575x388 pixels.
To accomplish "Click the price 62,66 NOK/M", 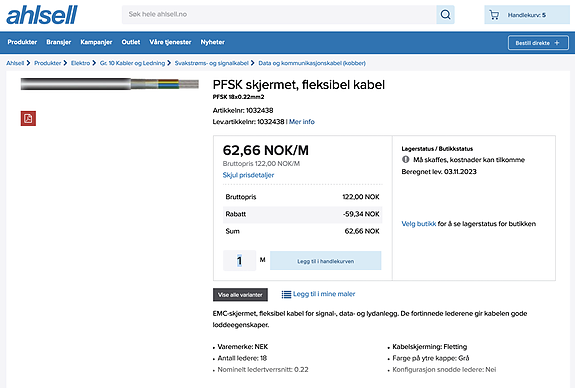I will pyautogui.click(x=265, y=150).
